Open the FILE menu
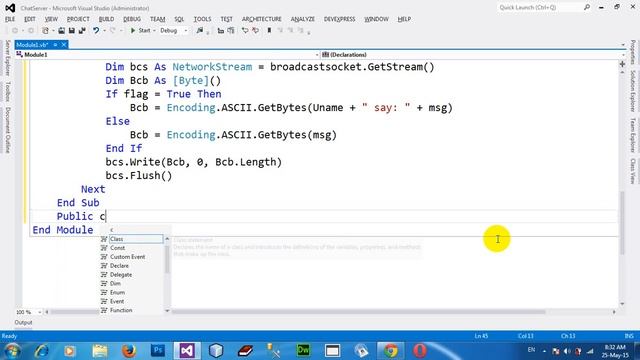640x360 pixels. pyautogui.click(x=10, y=19)
